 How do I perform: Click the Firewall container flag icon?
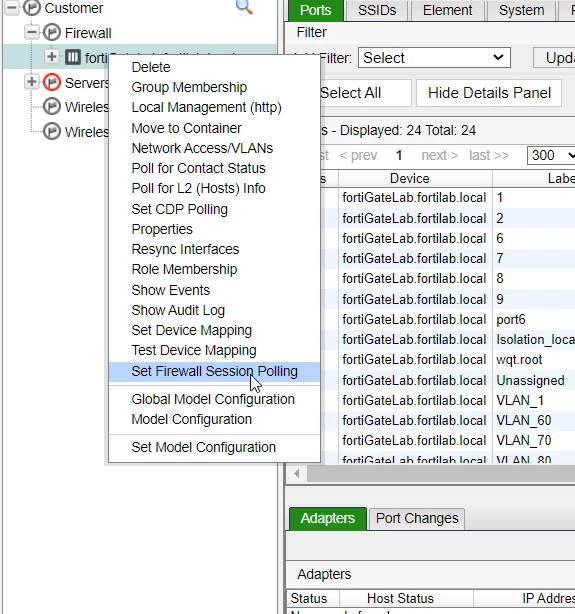[52, 33]
